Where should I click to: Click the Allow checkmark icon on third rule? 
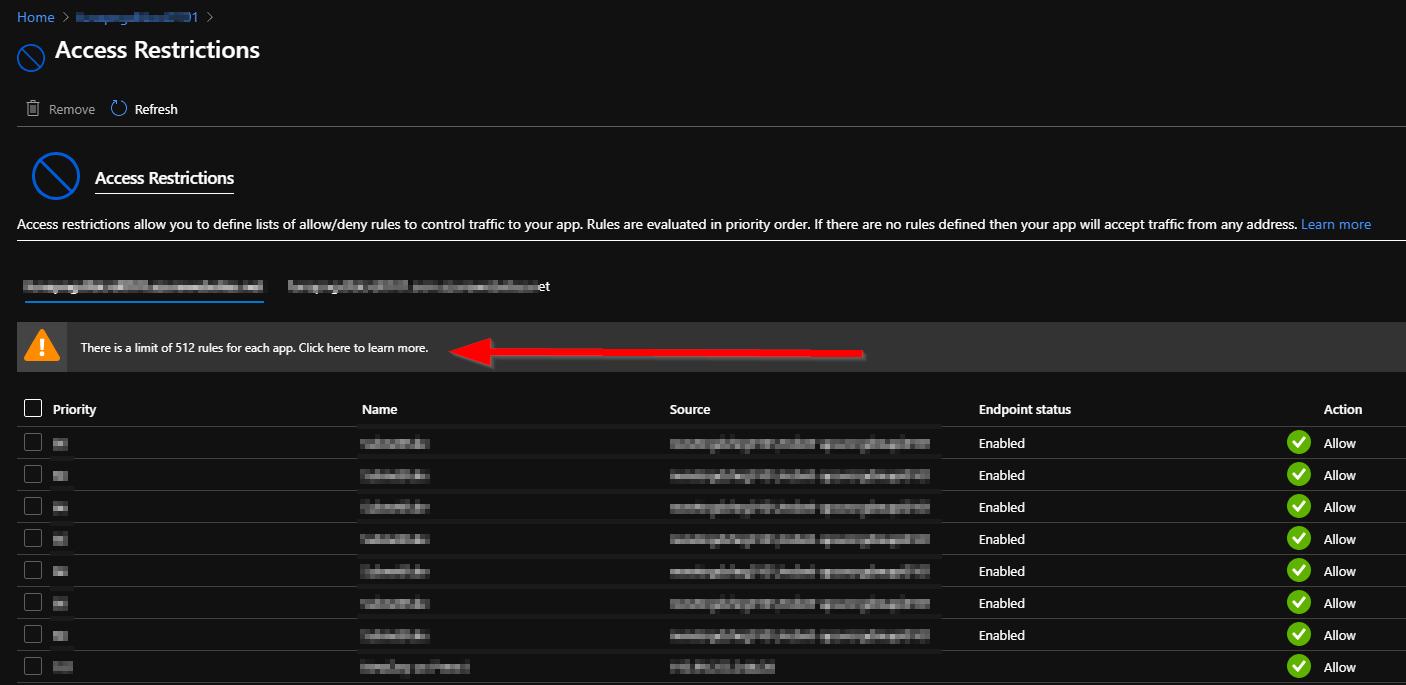pyautogui.click(x=1298, y=506)
